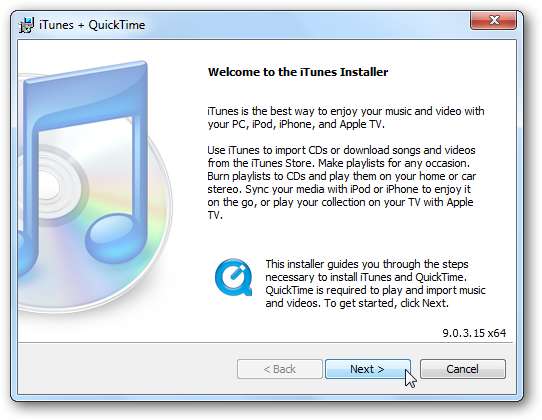
Task: Click the words 'iTunes Store' in the description
Action: point(283,163)
